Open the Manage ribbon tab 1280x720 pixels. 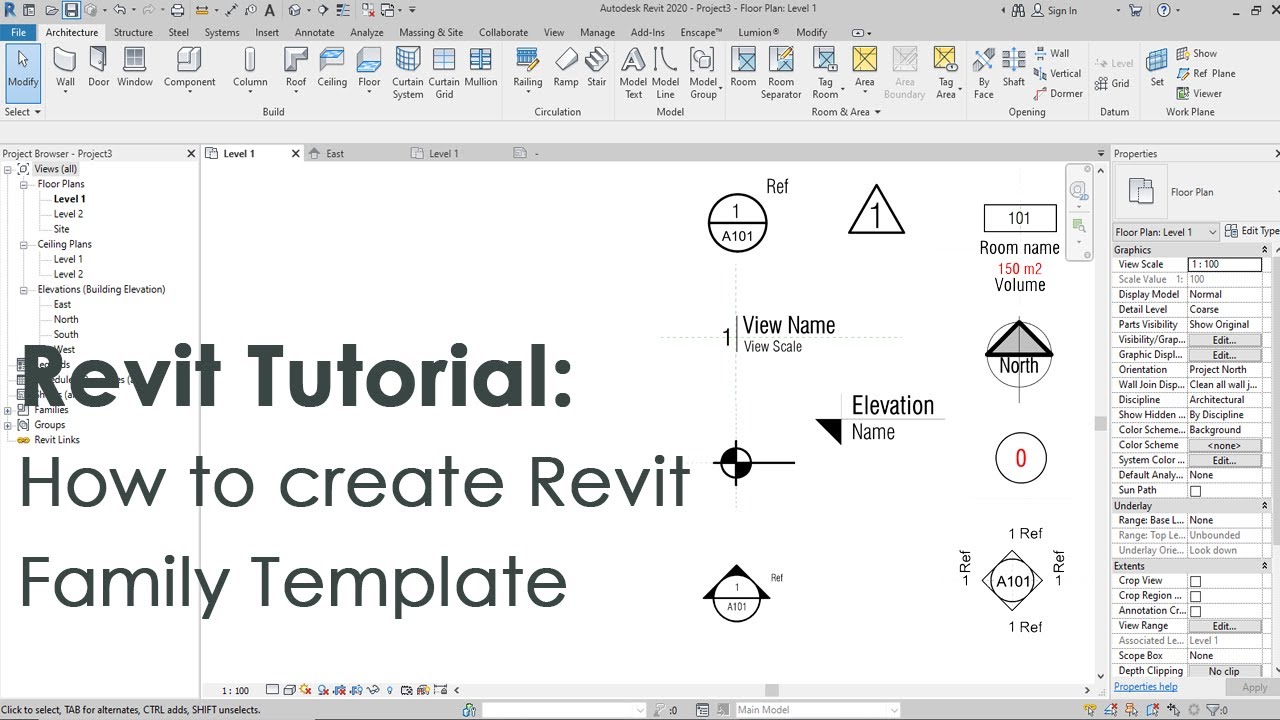(x=597, y=32)
